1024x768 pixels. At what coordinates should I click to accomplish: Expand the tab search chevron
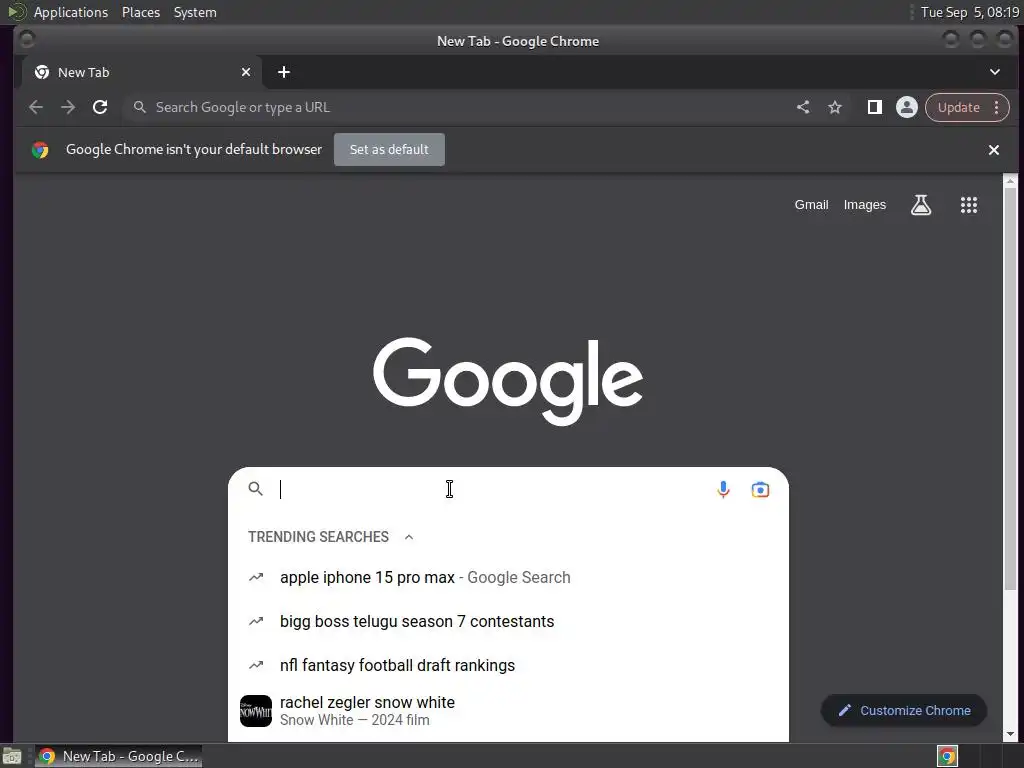(995, 72)
